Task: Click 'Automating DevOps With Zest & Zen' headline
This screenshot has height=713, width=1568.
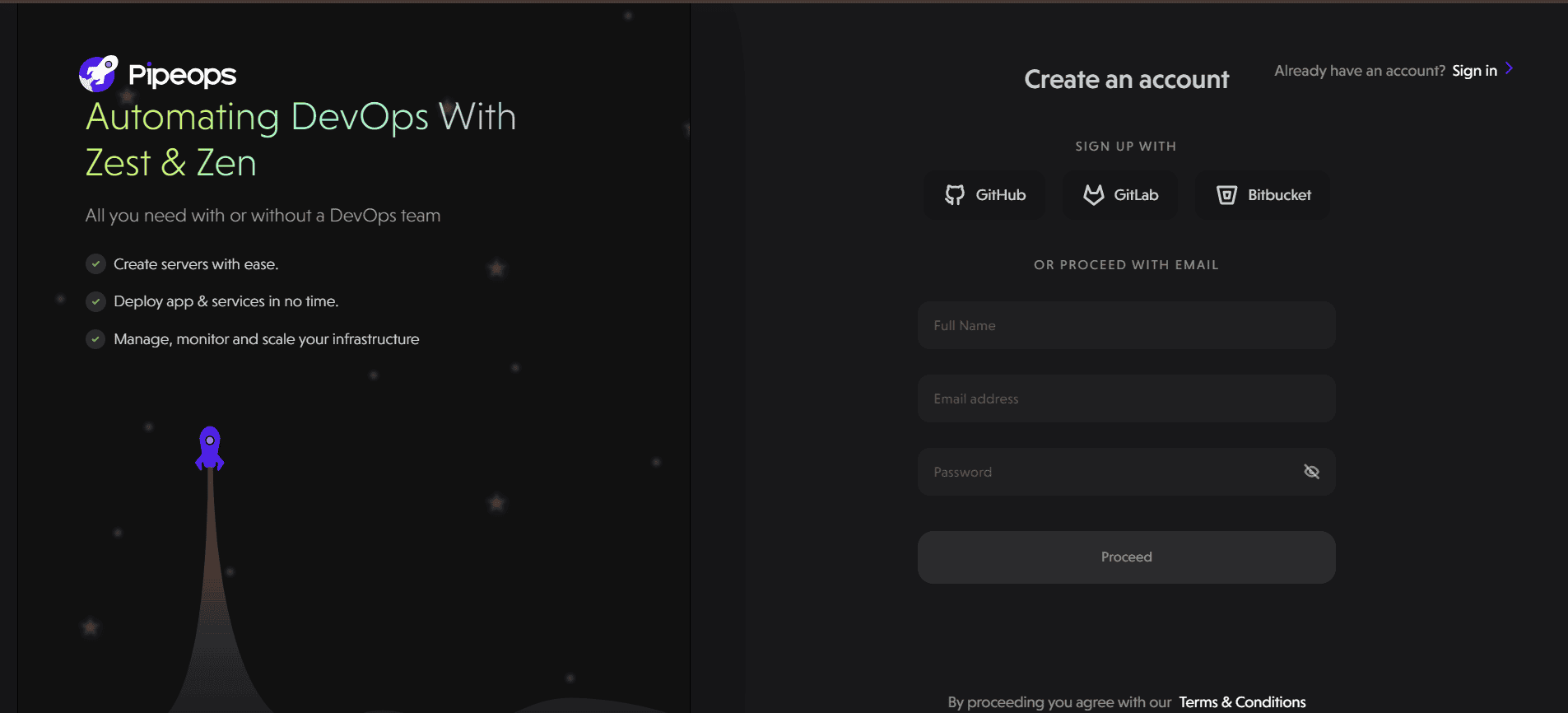Action: coord(300,139)
